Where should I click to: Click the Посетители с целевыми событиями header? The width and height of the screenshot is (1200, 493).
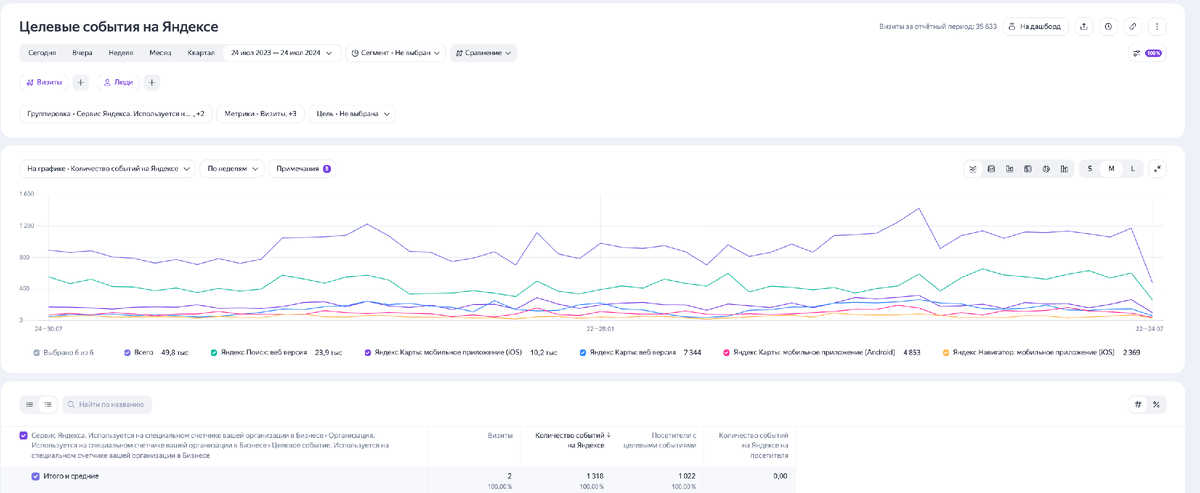coord(659,441)
